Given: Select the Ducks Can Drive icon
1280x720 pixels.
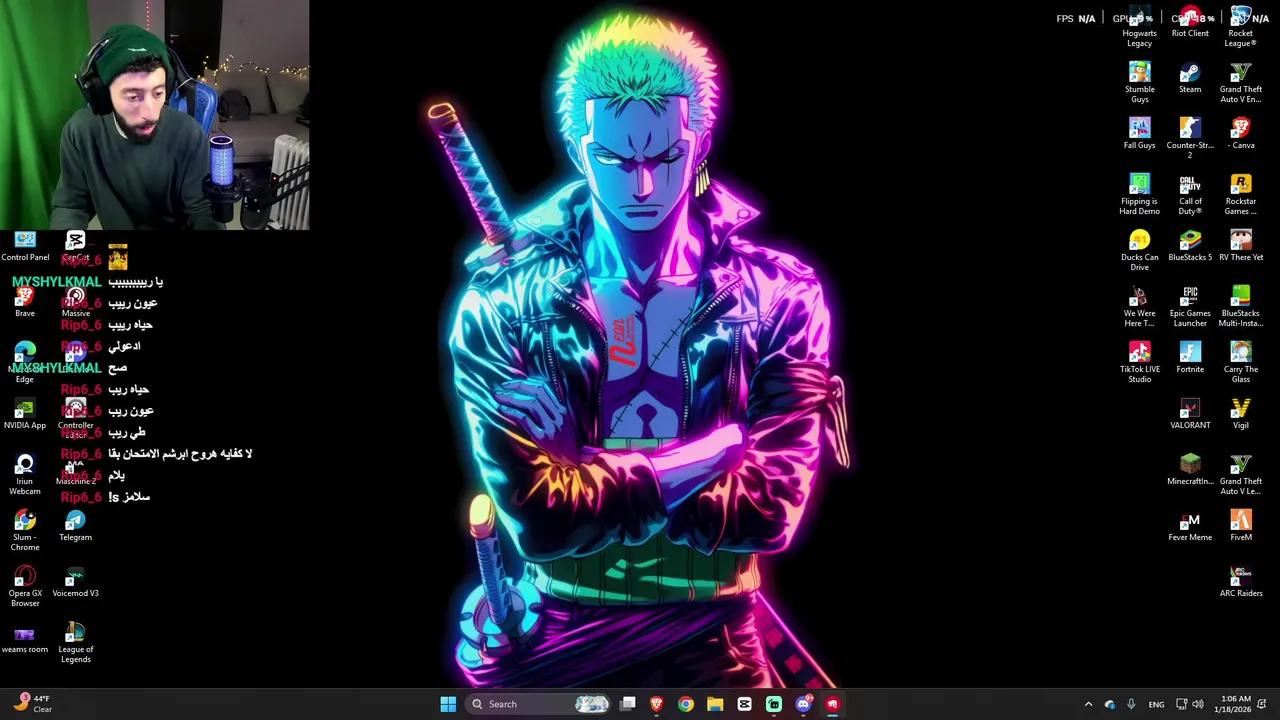Looking at the screenshot, I should (1139, 251).
